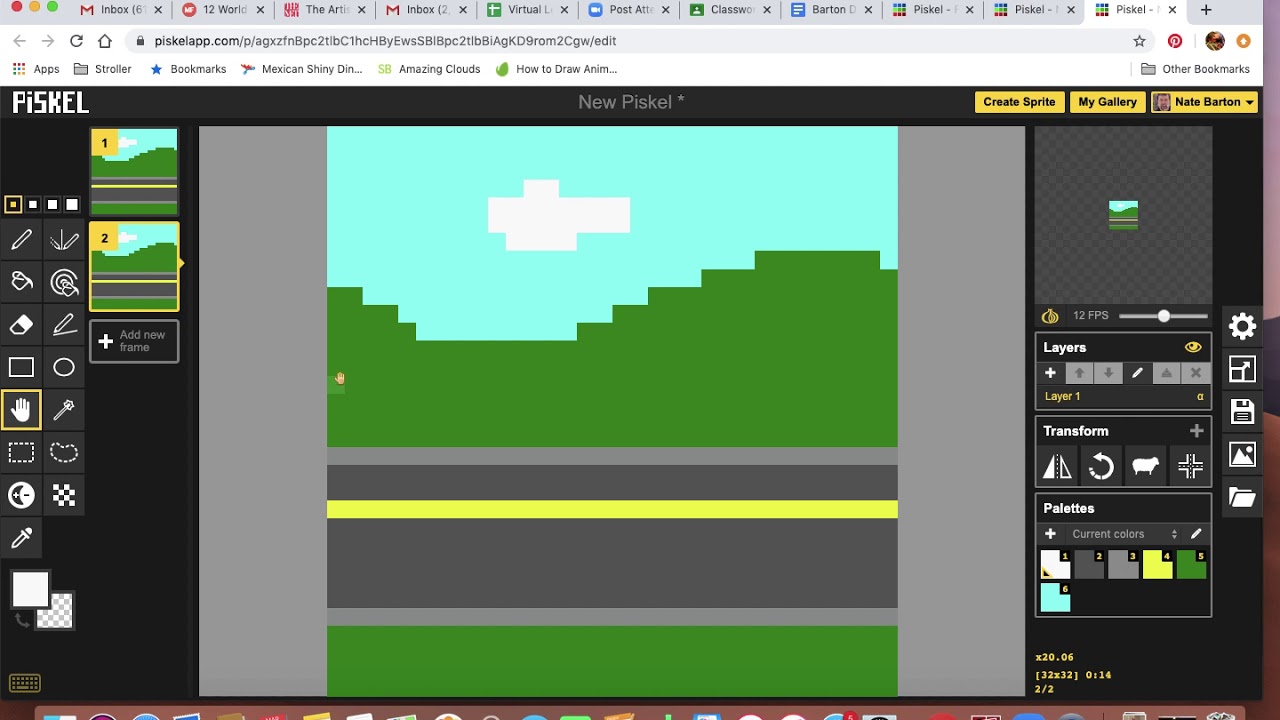The width and height of the screenshot is (1280, 720).
Task: Open the Export image panel
Action: coord(1242,455)
